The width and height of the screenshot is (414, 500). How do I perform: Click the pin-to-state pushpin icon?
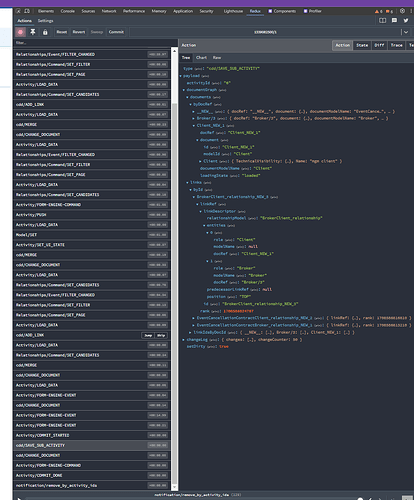tap(33, 32)
